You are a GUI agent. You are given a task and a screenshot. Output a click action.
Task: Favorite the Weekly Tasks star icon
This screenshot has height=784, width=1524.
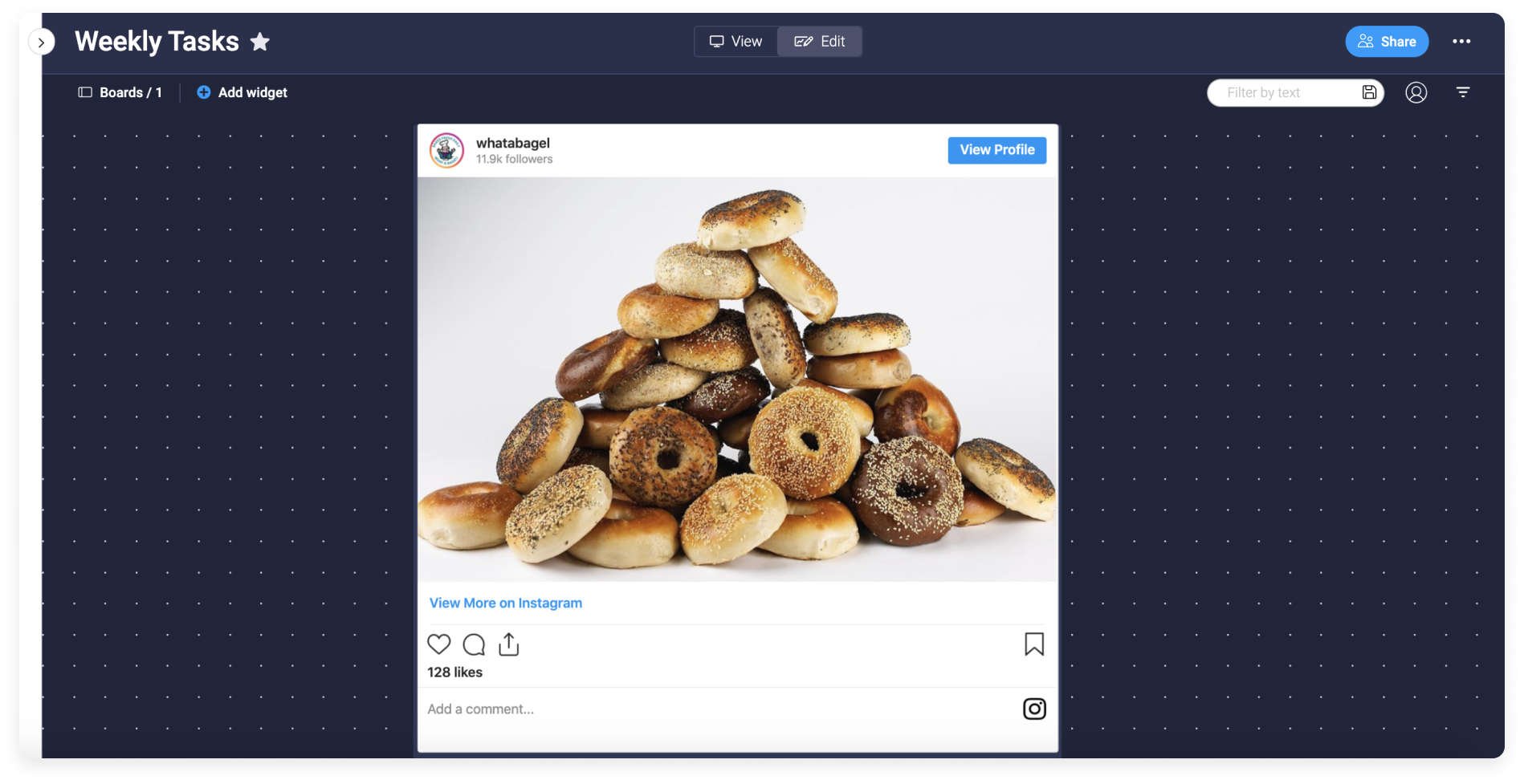260,41
